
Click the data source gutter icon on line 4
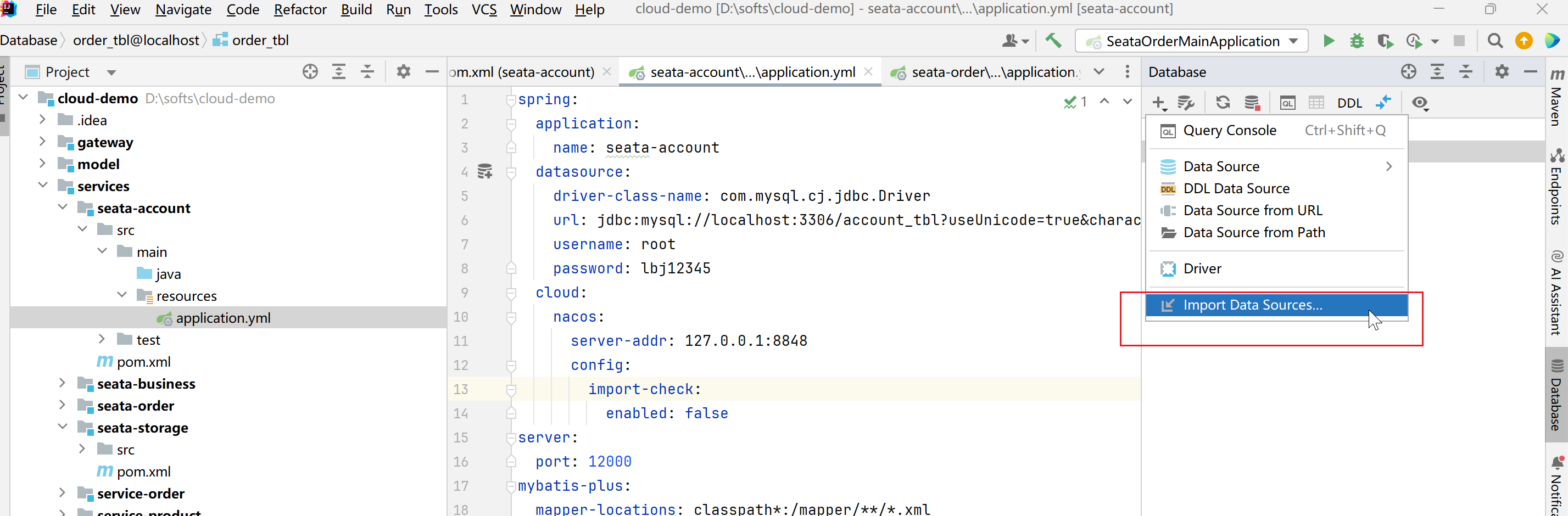pyautogui.click(x=485, y=172)
